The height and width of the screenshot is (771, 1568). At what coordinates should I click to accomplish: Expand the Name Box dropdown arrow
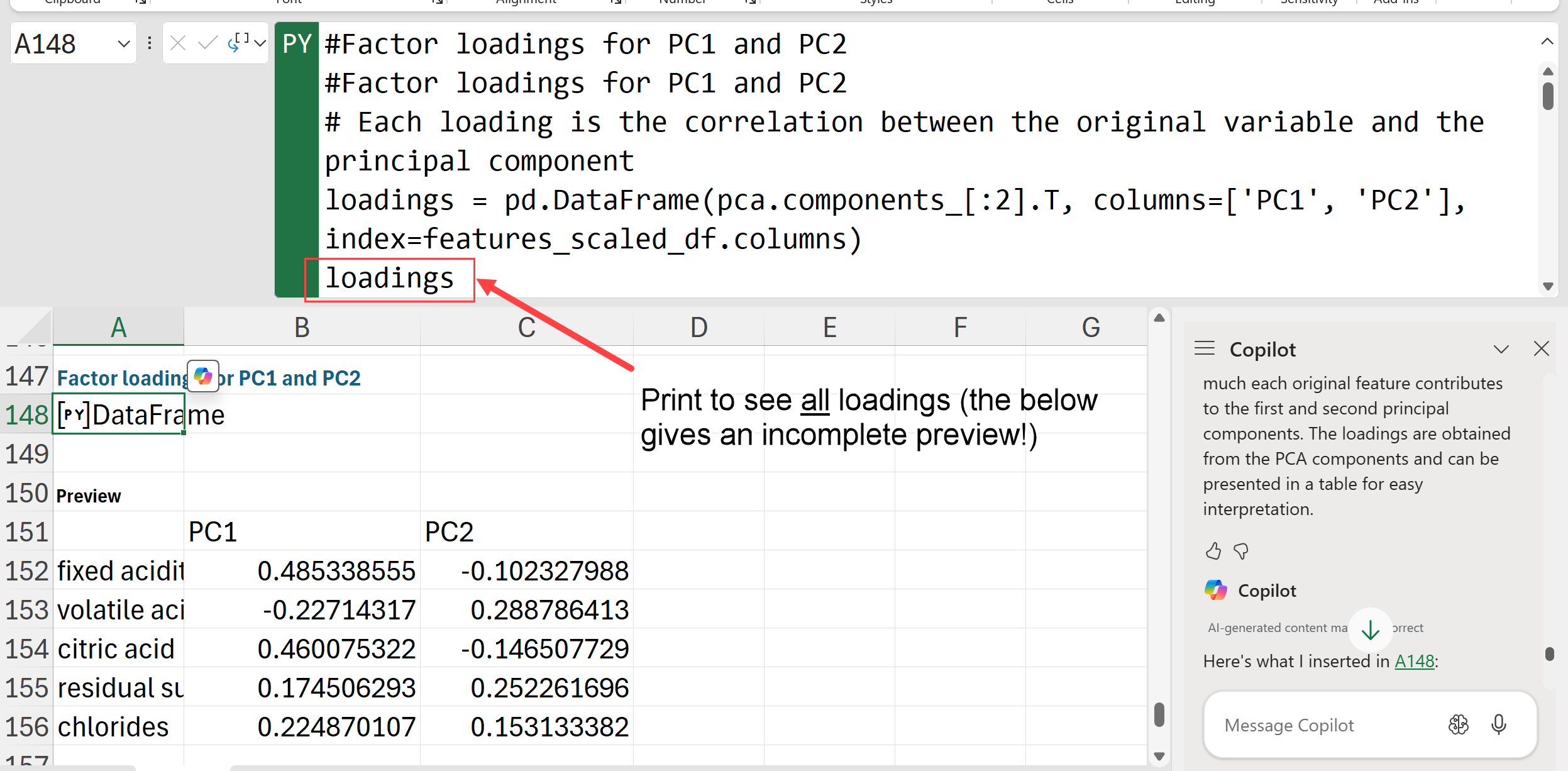coord(124,43)
